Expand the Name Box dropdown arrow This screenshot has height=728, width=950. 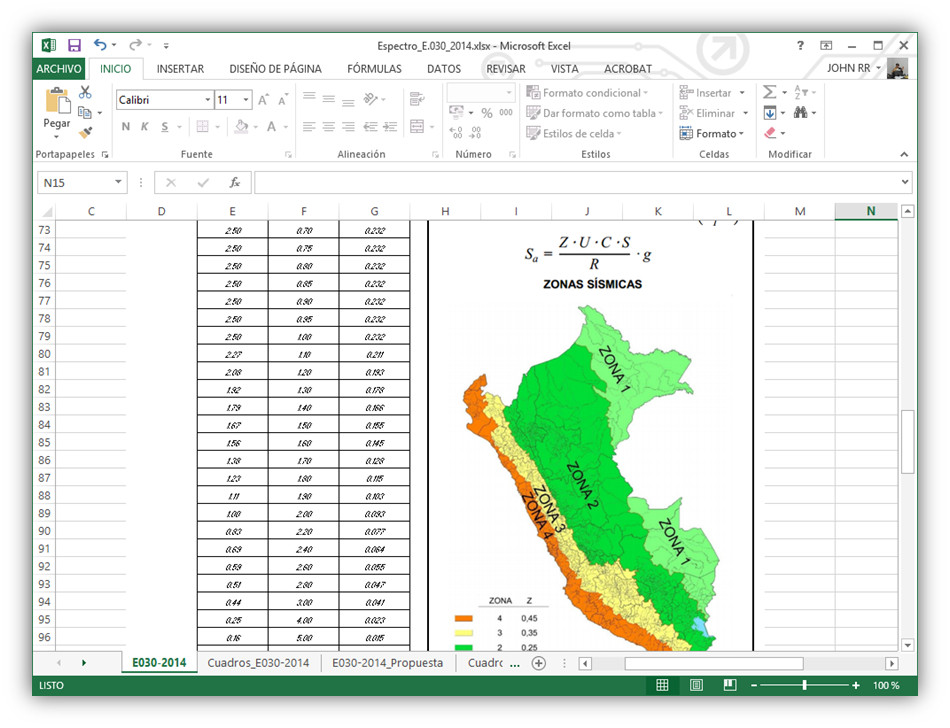pyautogui.click(x=119, y=183)
